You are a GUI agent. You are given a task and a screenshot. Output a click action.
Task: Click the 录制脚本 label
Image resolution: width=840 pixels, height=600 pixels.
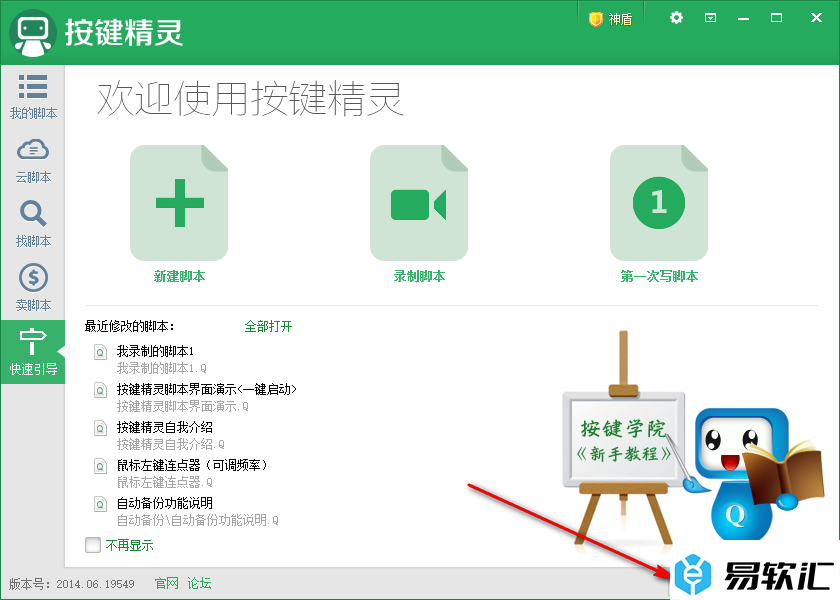pyautogui.click(x=419, y=276)
